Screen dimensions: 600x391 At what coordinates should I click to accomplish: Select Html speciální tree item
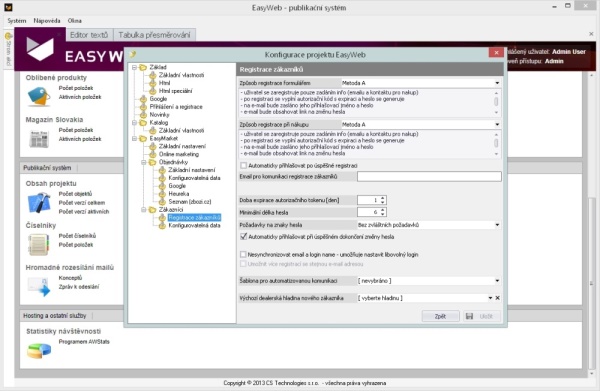[176, 91]
